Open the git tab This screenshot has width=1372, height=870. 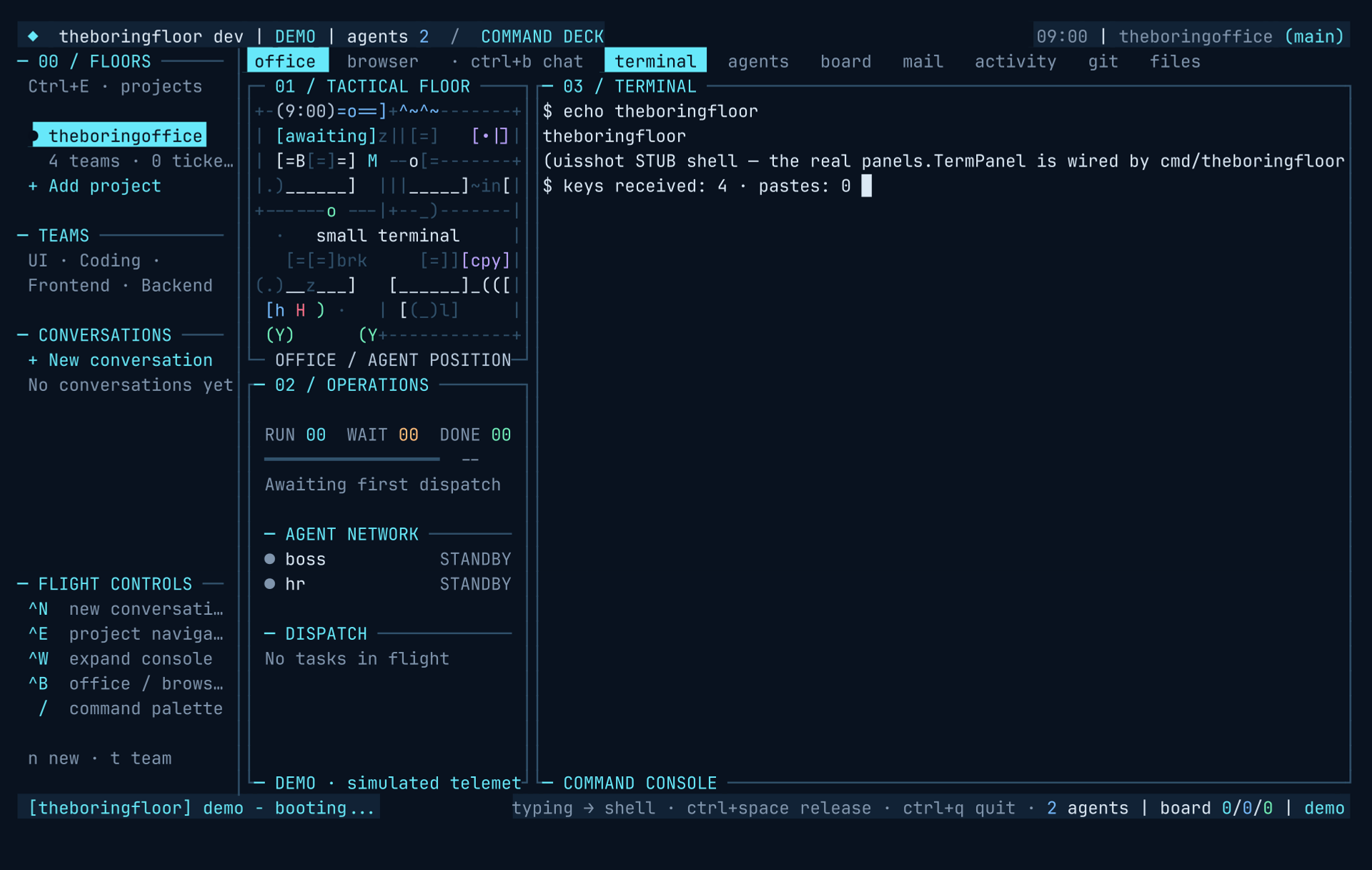[x=1103, y=61]
